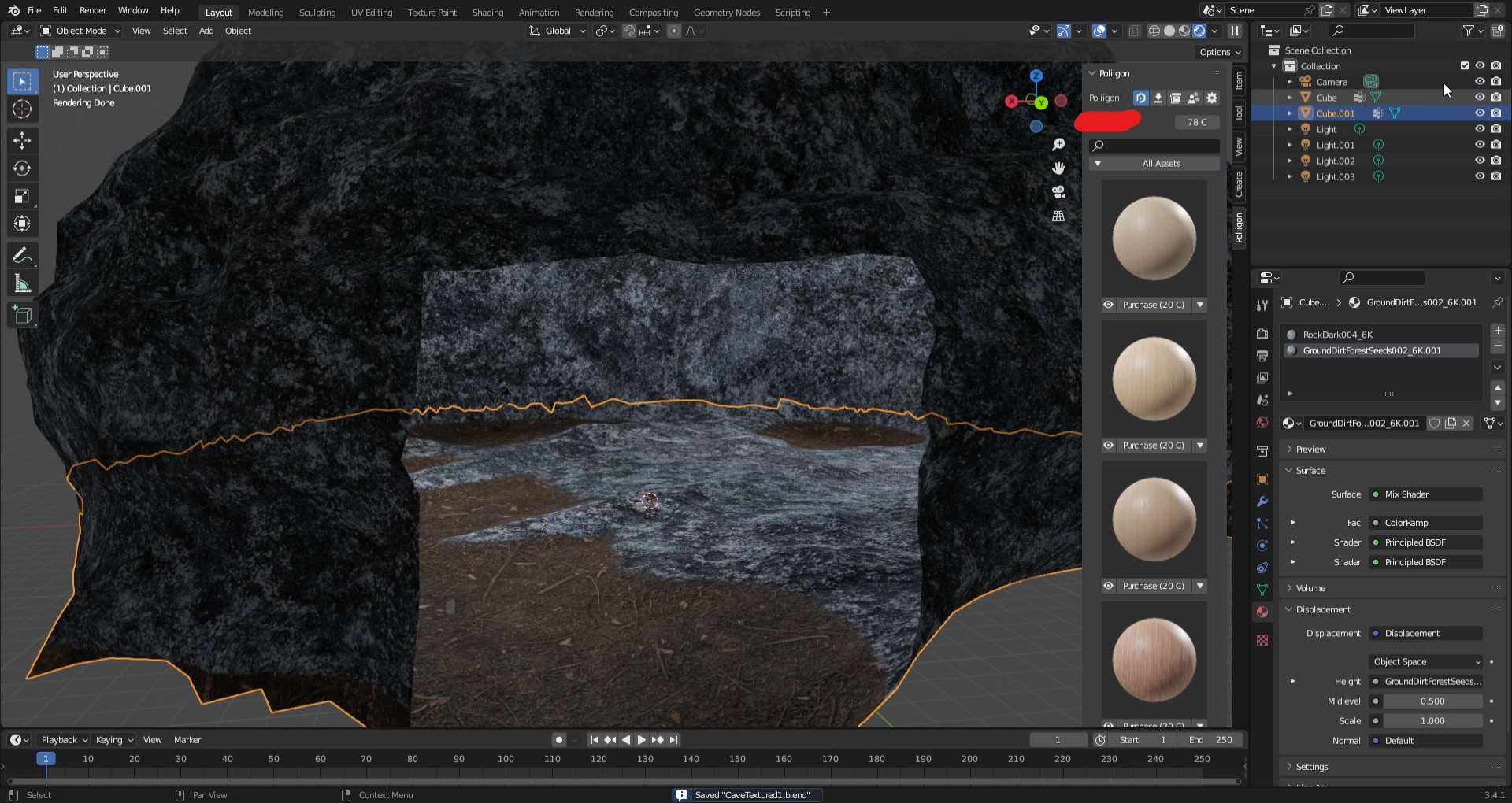Click play animation button in timeline
Image resolution: width=1512 pixels, height=803 pixels.
tap(641, 740)
